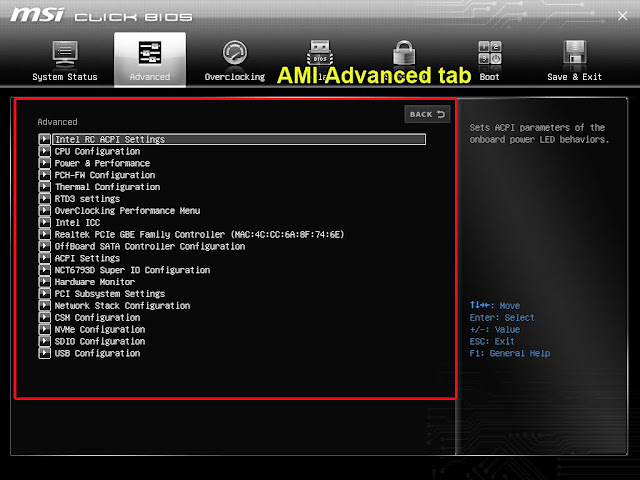Click arrow icon beside ACPI Settings
The image size is (640, 480).
tap(44, 258)
